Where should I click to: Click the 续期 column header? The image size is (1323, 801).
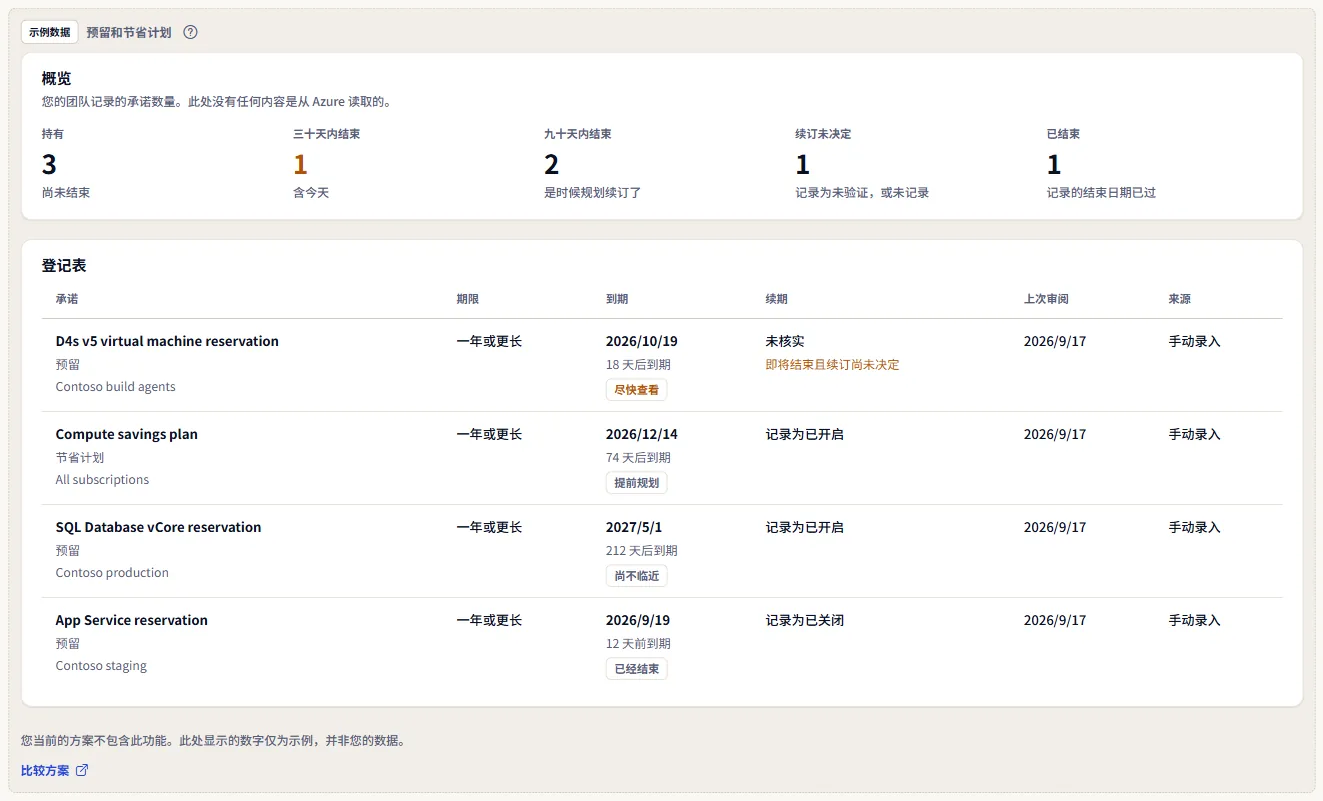(777, 299)
